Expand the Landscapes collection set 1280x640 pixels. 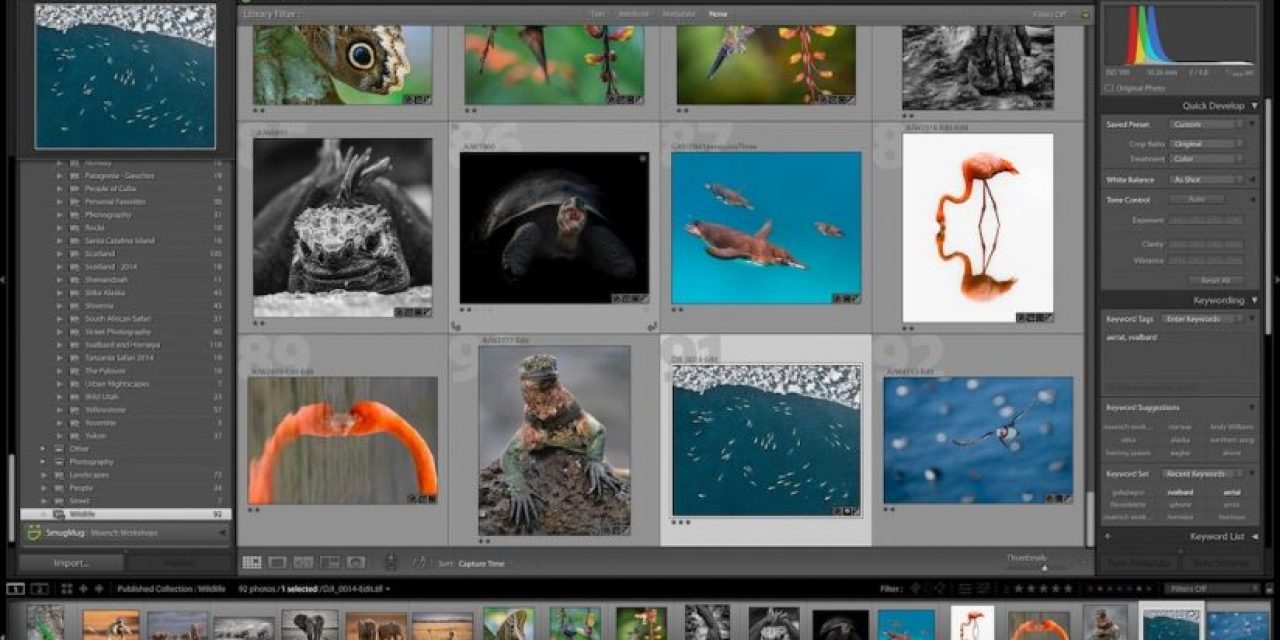(43, 475)
